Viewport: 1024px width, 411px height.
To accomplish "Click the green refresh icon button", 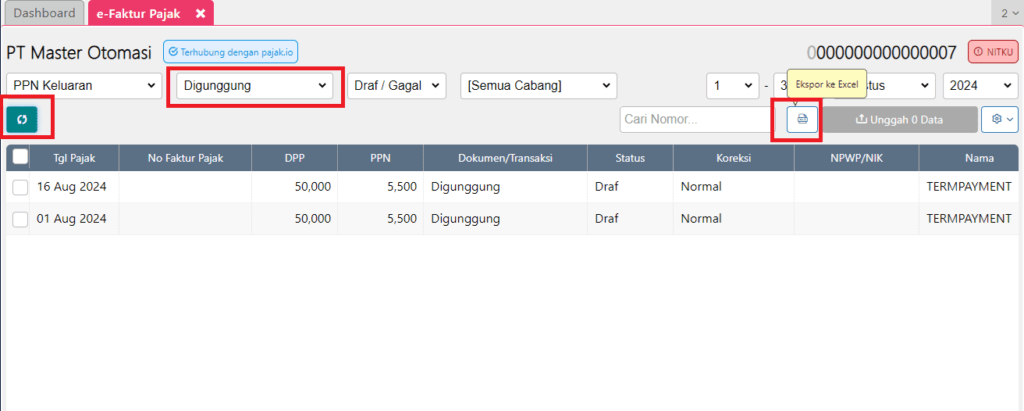I will 21,119.
